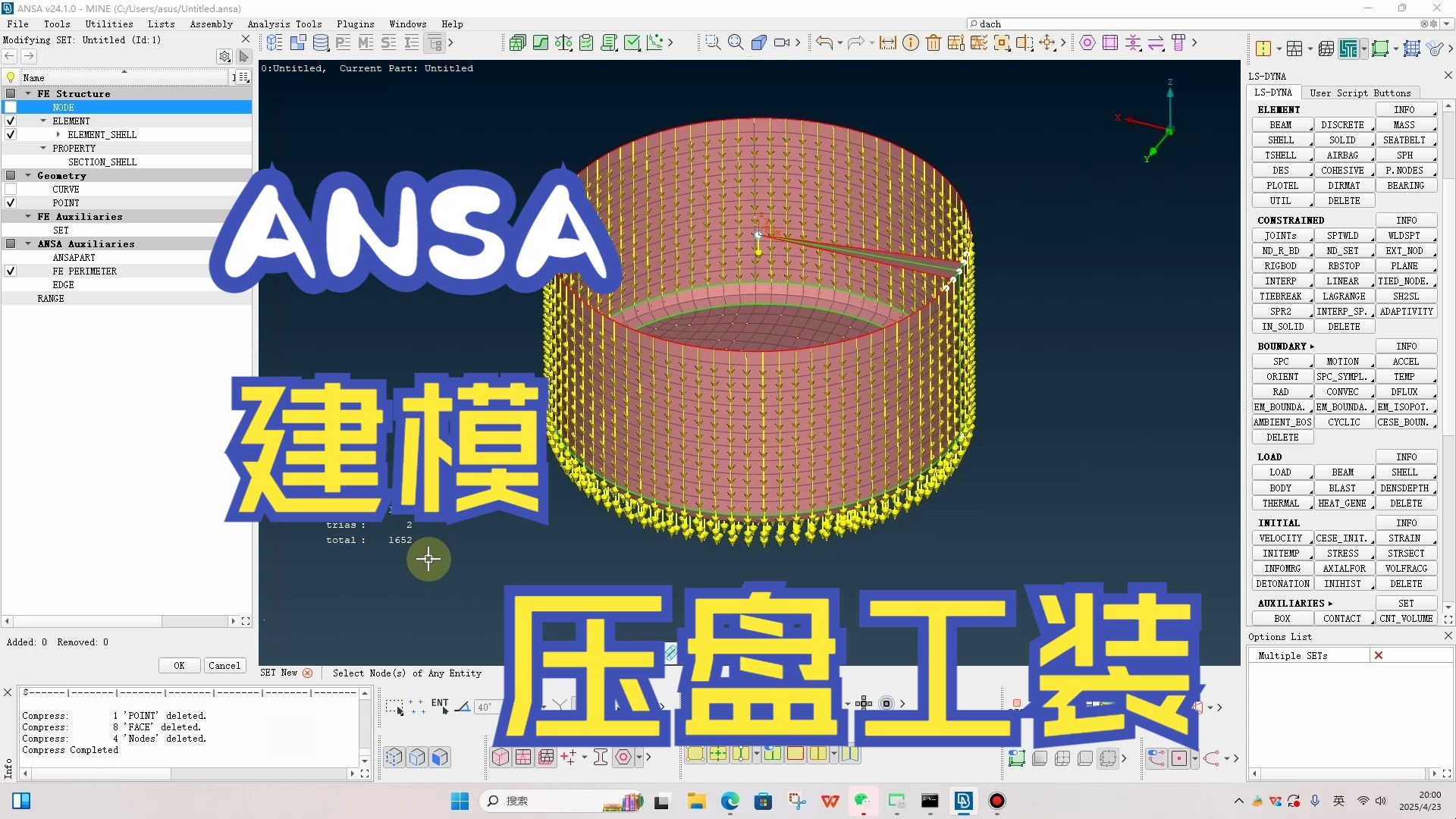Expand the ELEMENT_SHELL tree node
1456x819 pixels.
click(x=58, y=135)
